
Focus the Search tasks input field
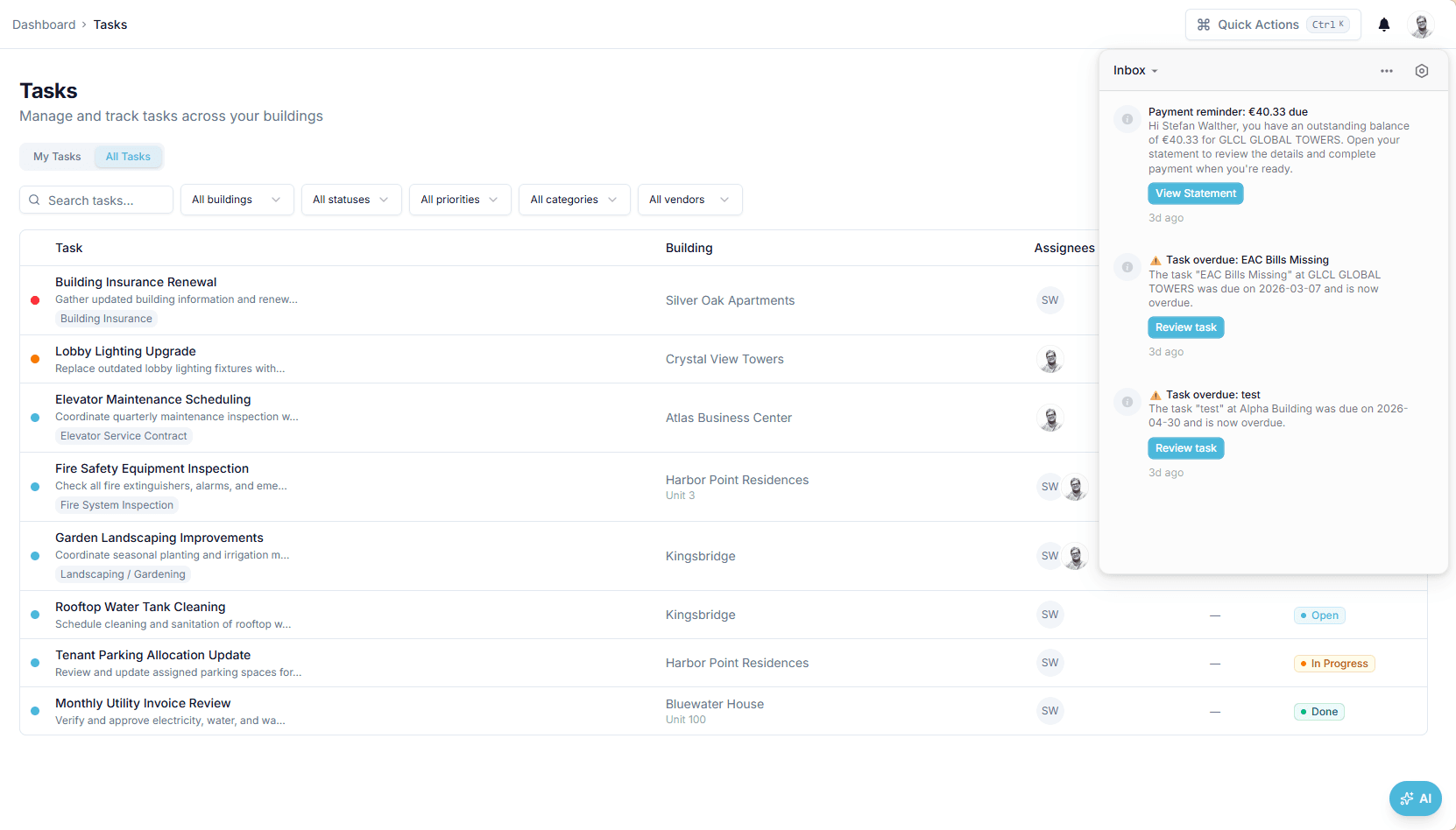click(x=96, y=200)
